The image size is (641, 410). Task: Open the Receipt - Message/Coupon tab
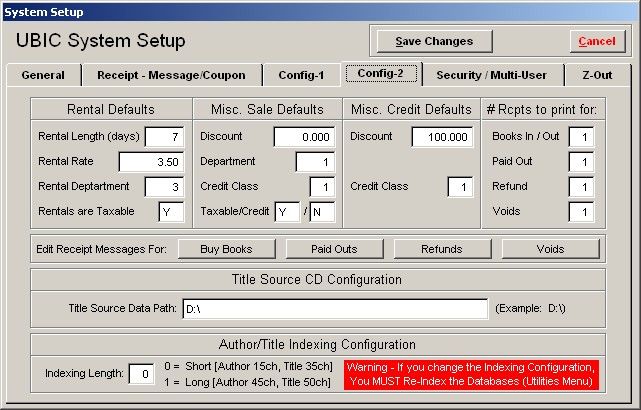pyautogui.click(x=172, y=75)
